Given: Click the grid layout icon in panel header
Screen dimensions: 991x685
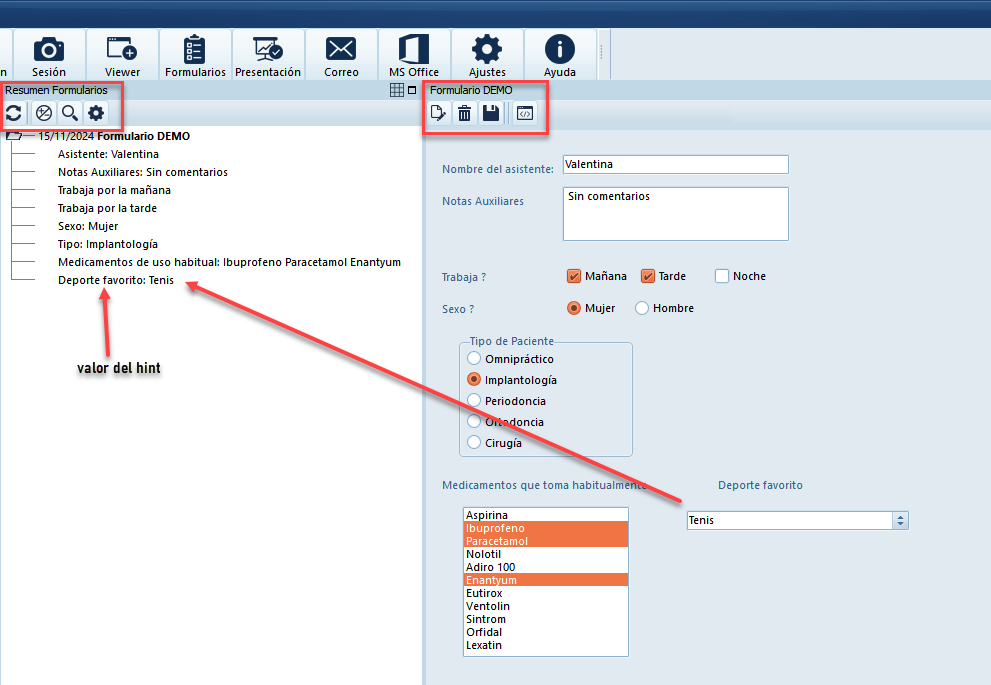Looking at the screenshot, I should click(x=397, y=90).
